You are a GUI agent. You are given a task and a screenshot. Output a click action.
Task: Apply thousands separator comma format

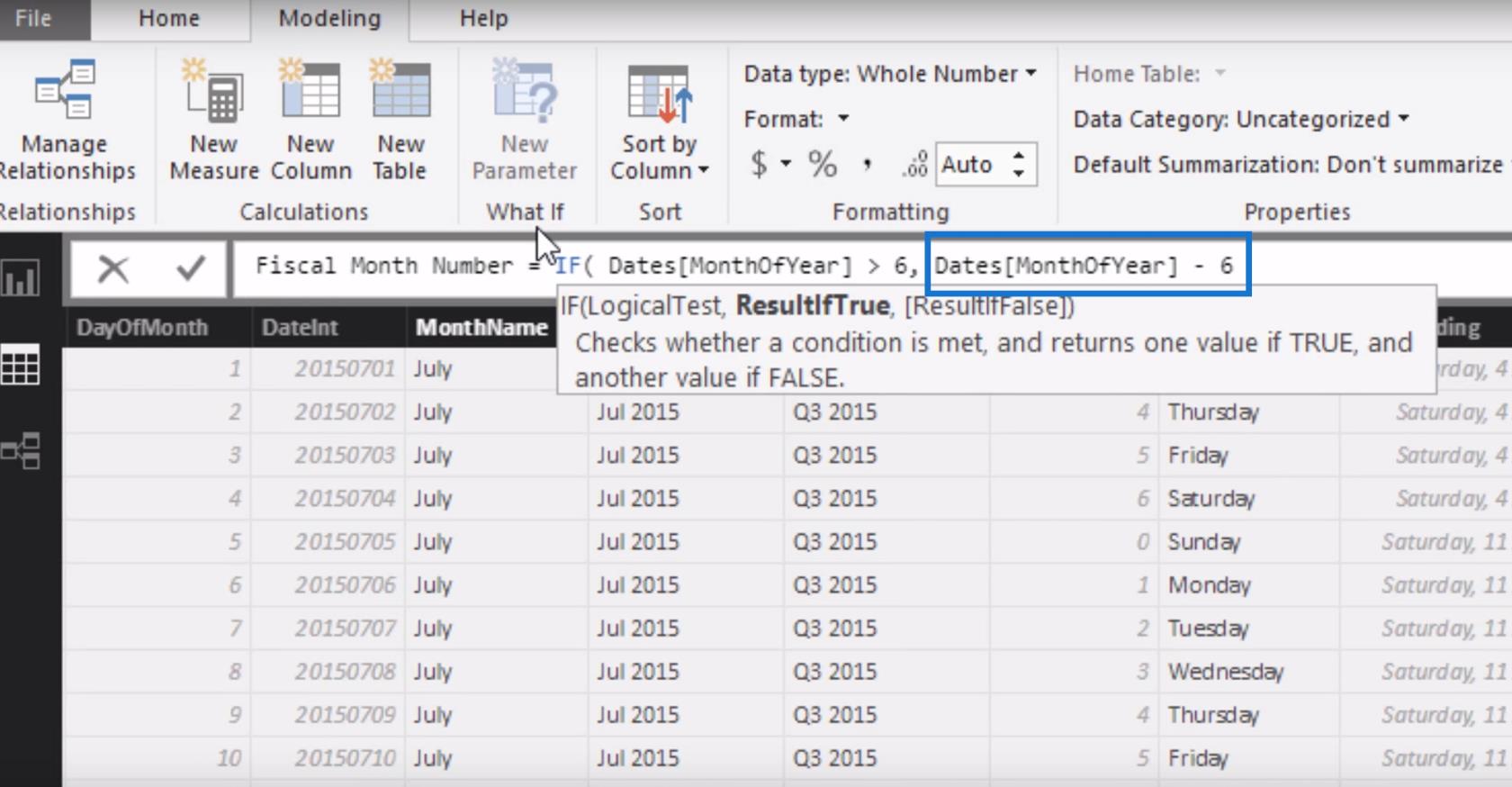coord(867,165)
